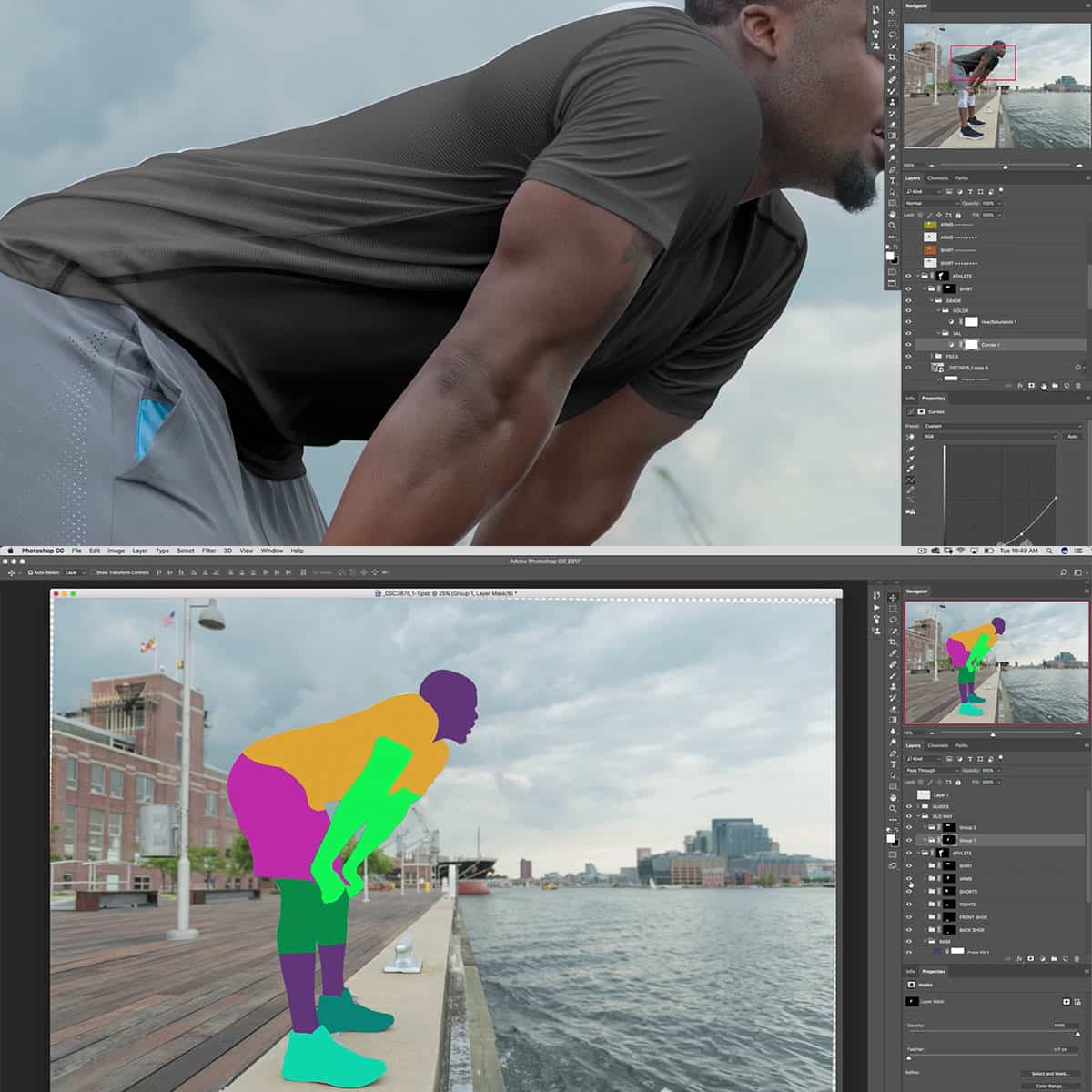Add a layer mask to the selected group
1092x1092 pixels.
tap(1031, 958)
